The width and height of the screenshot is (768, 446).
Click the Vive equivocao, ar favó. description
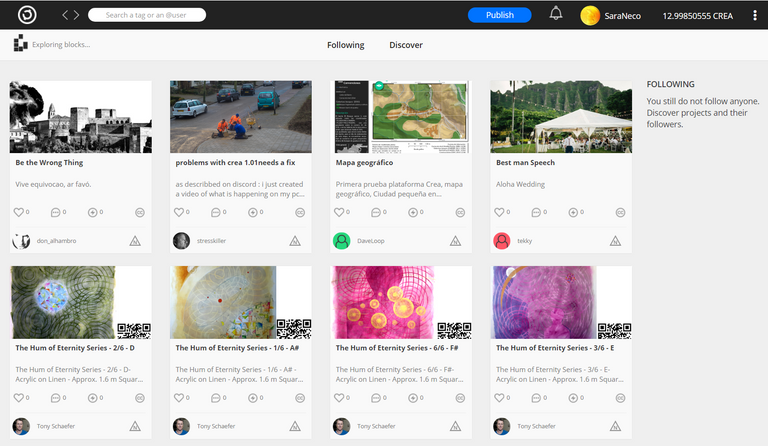pyautogui.click(x=53, y=185)
